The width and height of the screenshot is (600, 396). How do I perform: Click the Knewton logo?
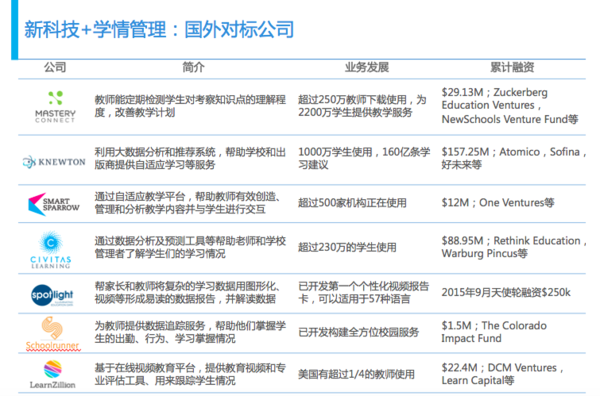(x=54, y=162)
